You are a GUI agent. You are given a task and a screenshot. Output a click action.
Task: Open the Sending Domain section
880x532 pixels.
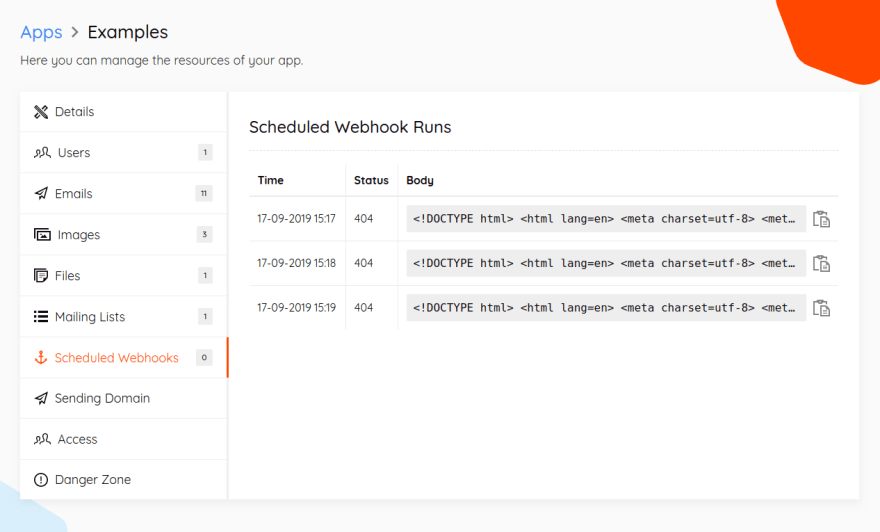[123, 398]
